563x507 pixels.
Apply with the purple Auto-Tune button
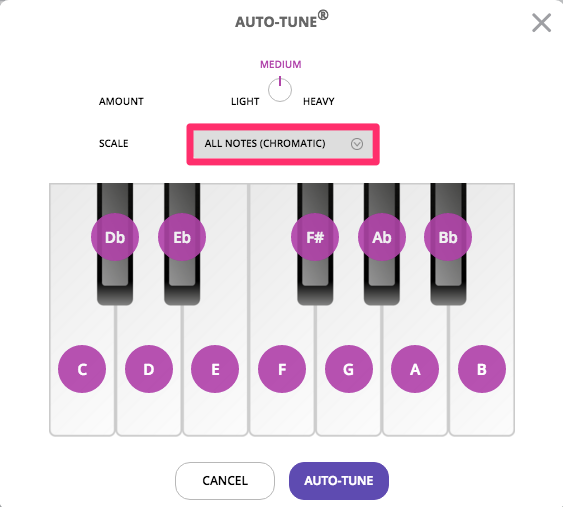pyautogui.click(x=339, y=481)
